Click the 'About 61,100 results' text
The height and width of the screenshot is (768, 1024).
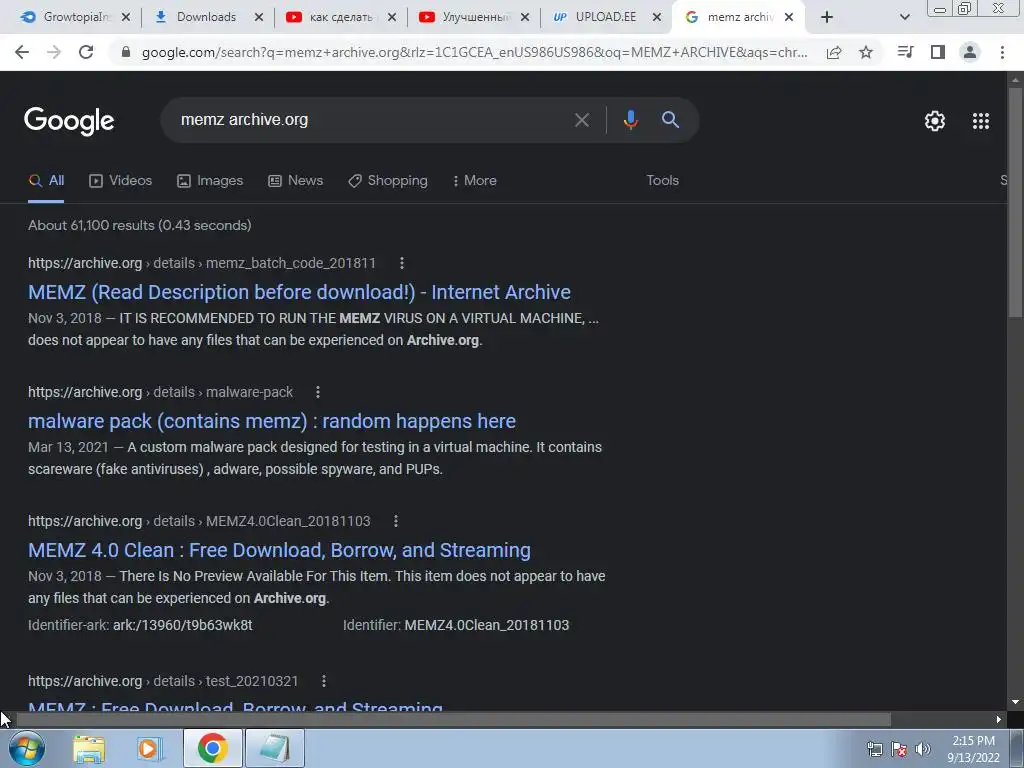pos(140,225)
